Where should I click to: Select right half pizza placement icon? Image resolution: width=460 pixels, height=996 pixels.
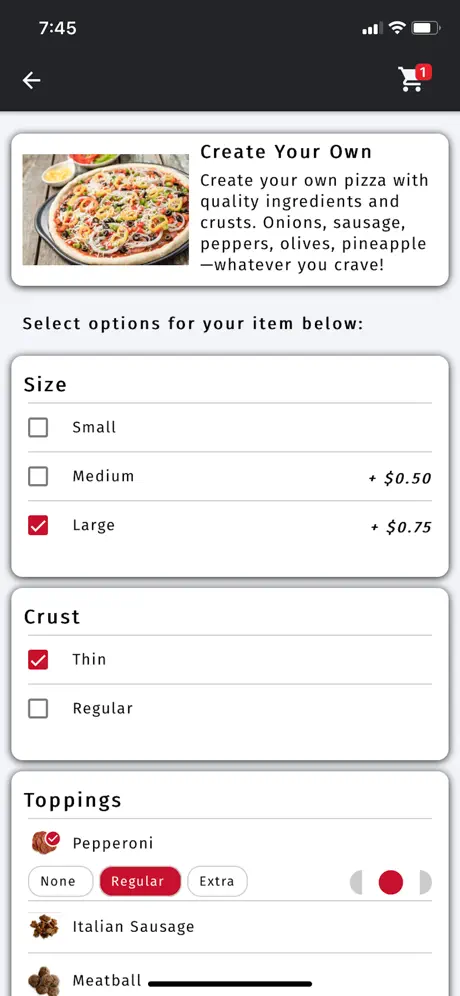tap(426, 882)
